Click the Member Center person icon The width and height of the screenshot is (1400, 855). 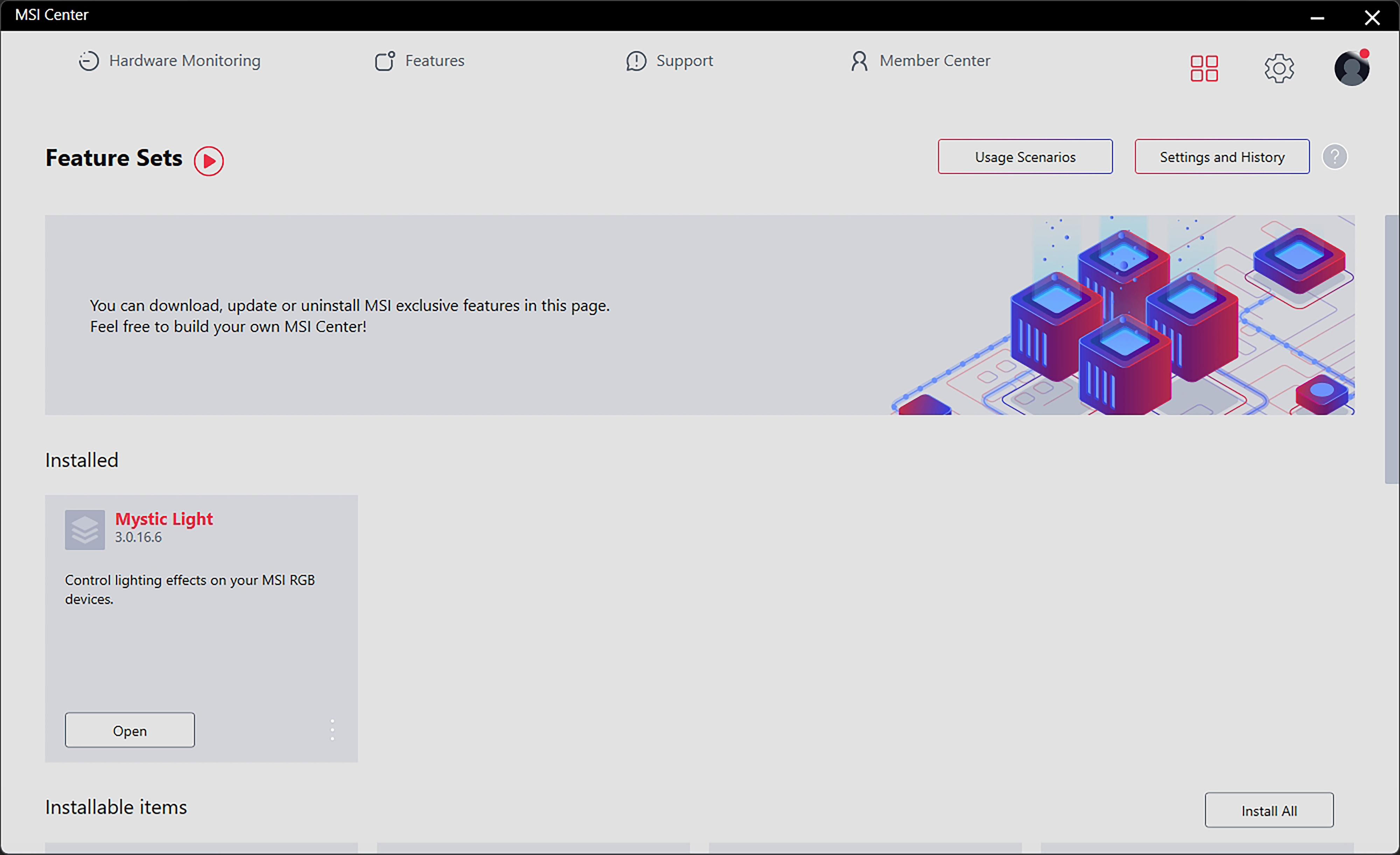[x=859, y=61]
